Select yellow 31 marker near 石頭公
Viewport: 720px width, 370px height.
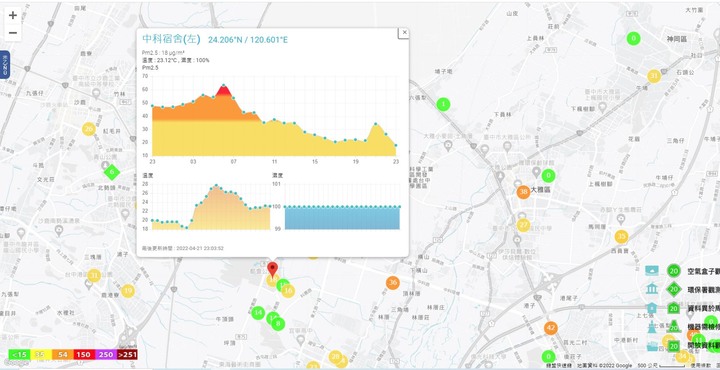654,76
